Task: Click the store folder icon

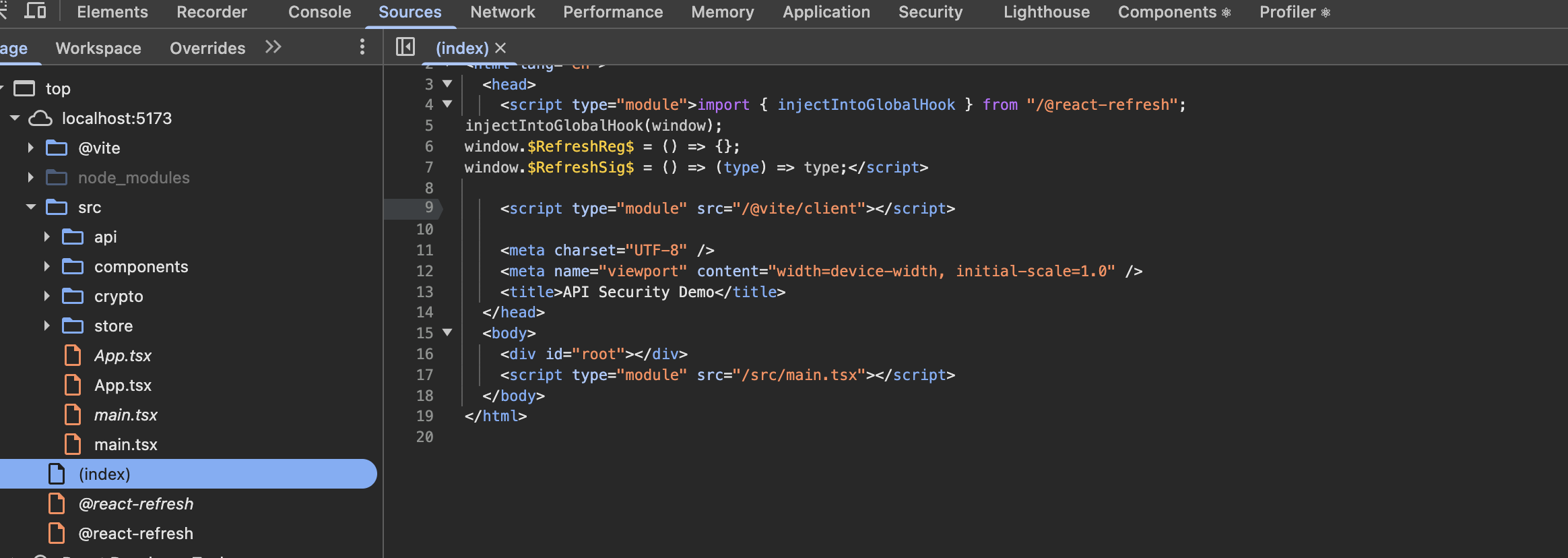Action: tap(73, 325)
